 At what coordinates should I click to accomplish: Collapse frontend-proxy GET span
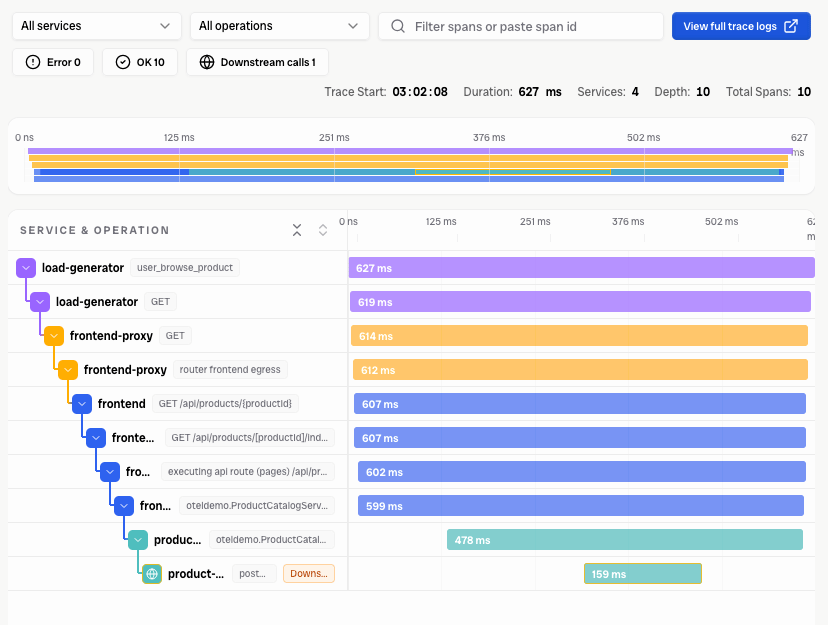coord(54,336)
